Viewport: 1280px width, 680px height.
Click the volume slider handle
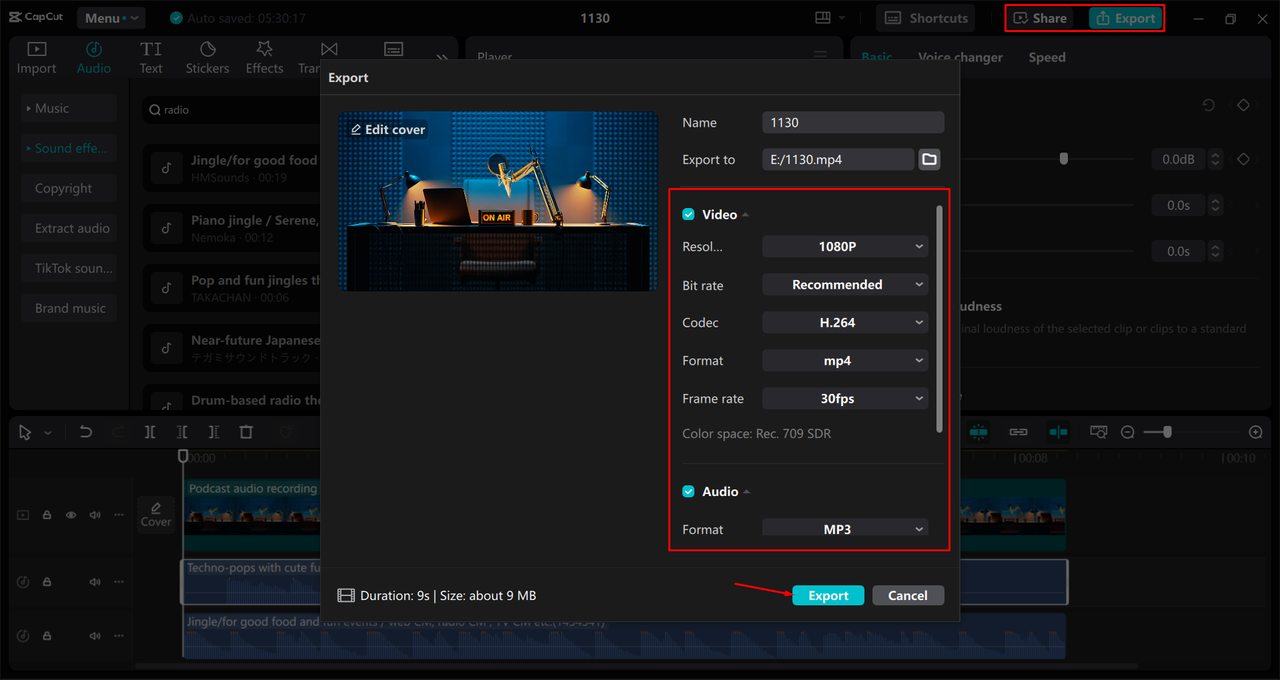point(1064,159)
